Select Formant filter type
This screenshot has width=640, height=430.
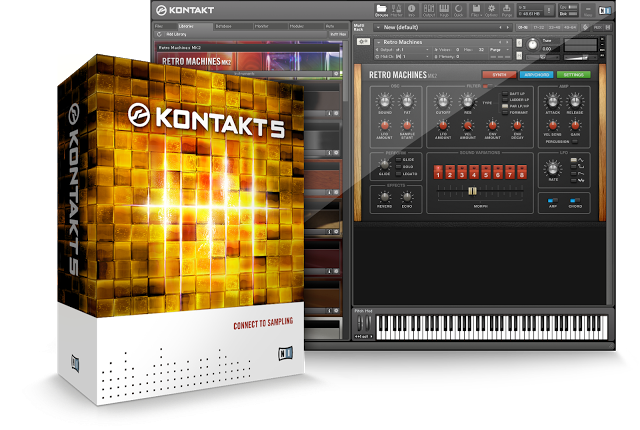[505, 112]
